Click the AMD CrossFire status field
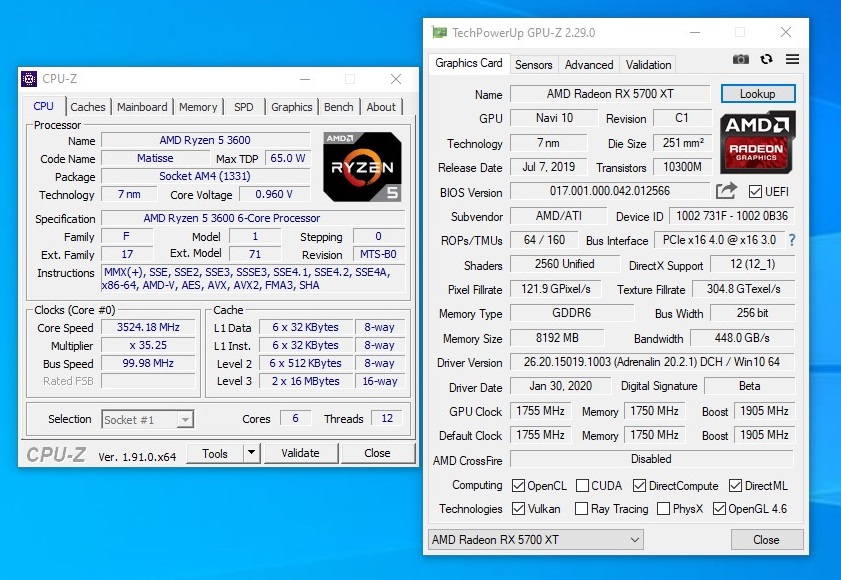This screenshot has width=841, height=580. 652,459
